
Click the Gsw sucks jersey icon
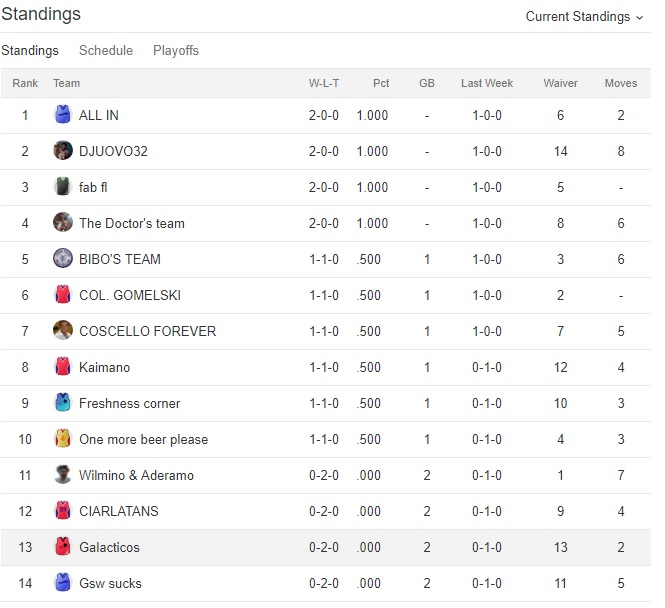tap(63, 583)
